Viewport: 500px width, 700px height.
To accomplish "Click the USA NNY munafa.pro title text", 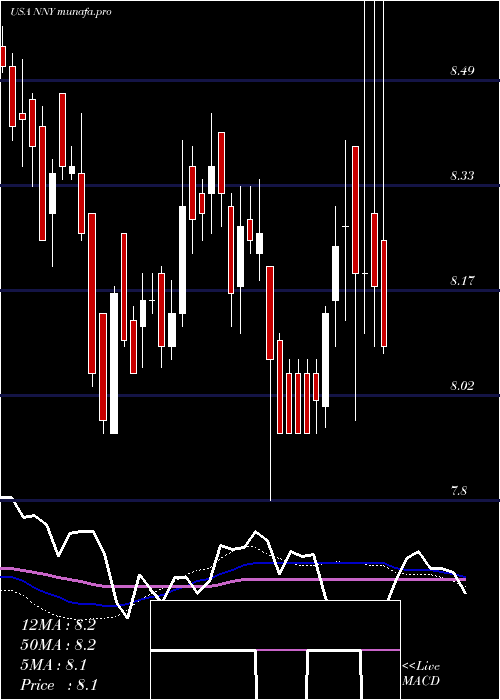I will pyautogui.click(x=61, y=12).
